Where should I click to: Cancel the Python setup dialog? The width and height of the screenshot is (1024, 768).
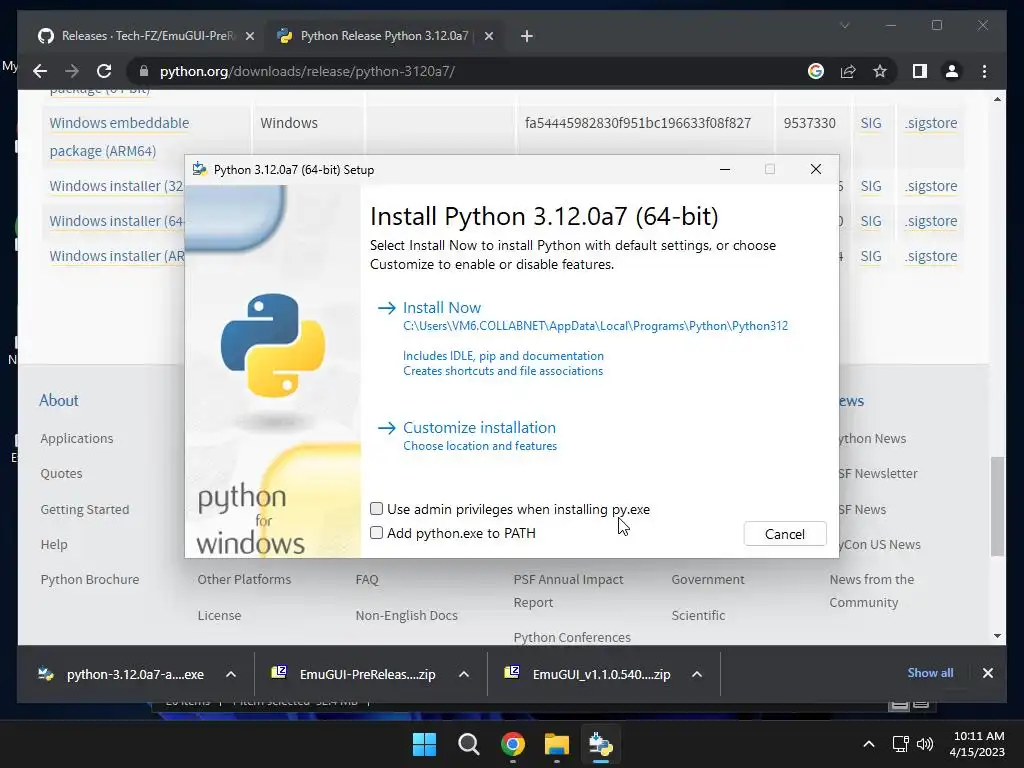785,534
